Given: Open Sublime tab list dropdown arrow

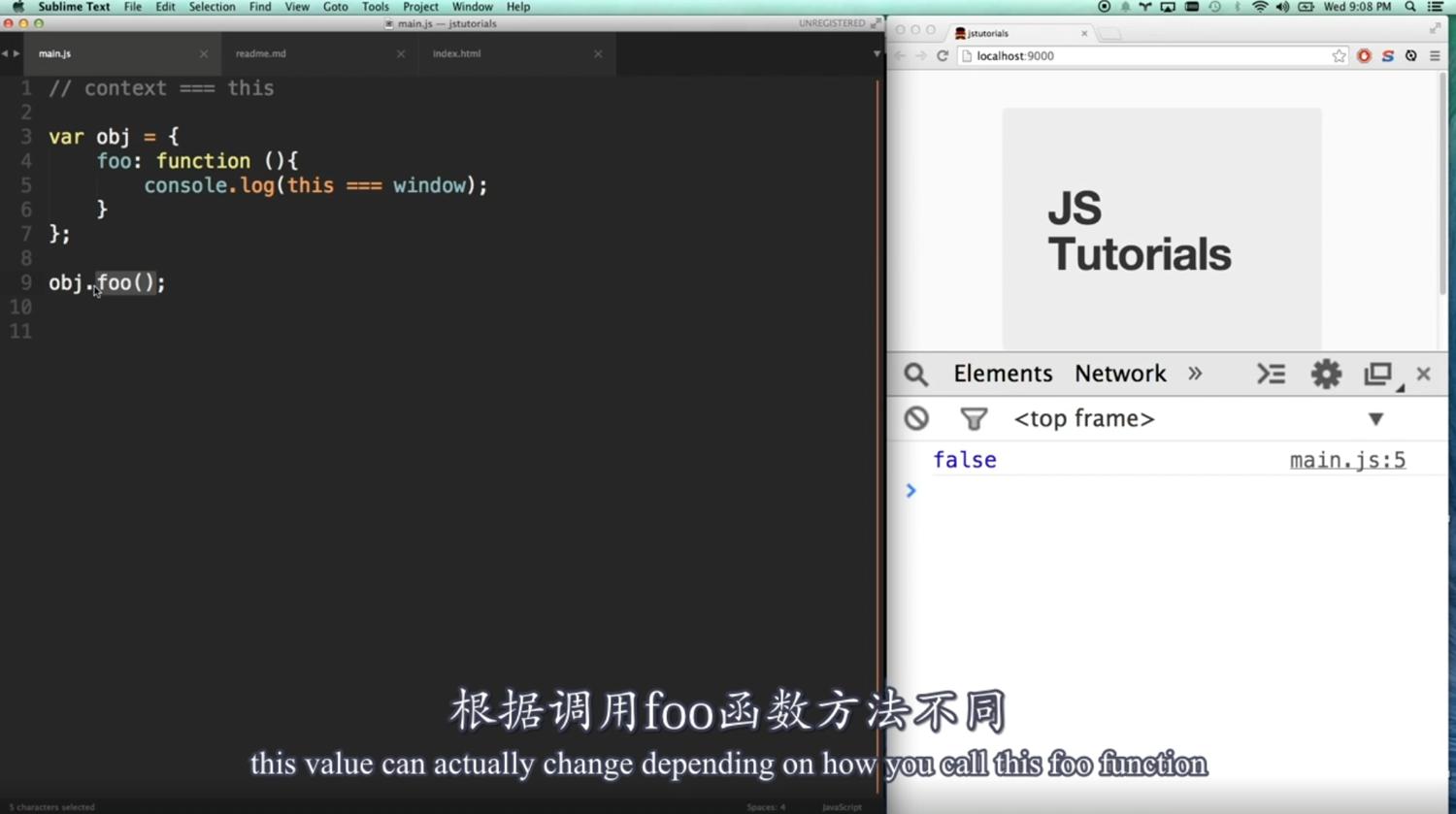Looking at the screenshot, I should 877,54.
